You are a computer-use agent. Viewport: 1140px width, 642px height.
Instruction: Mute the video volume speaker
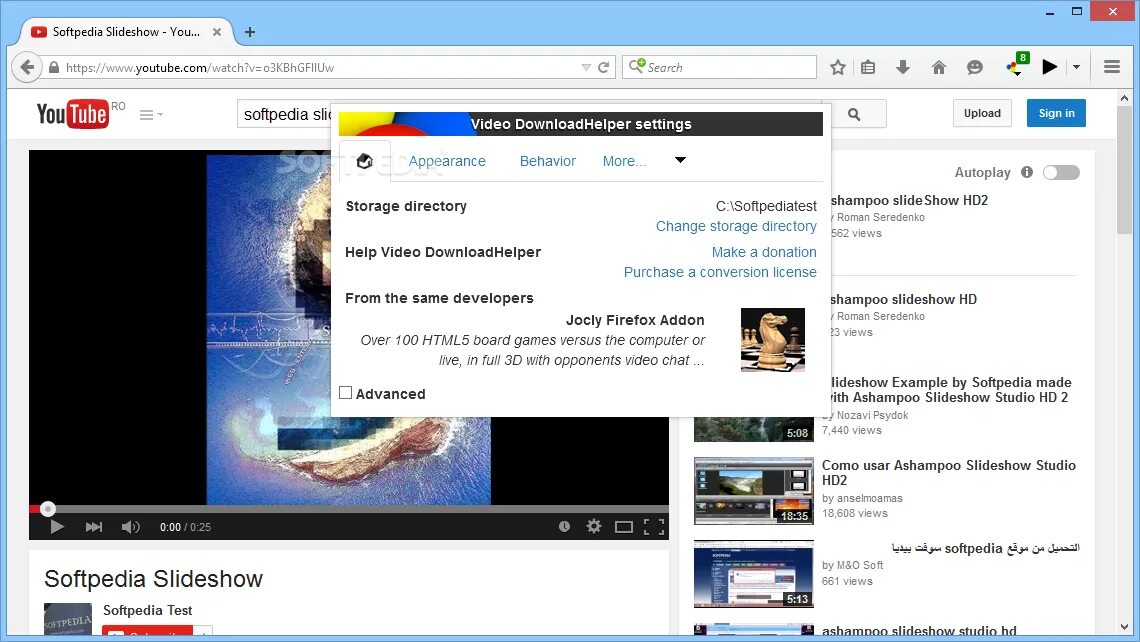click(130, 527)
